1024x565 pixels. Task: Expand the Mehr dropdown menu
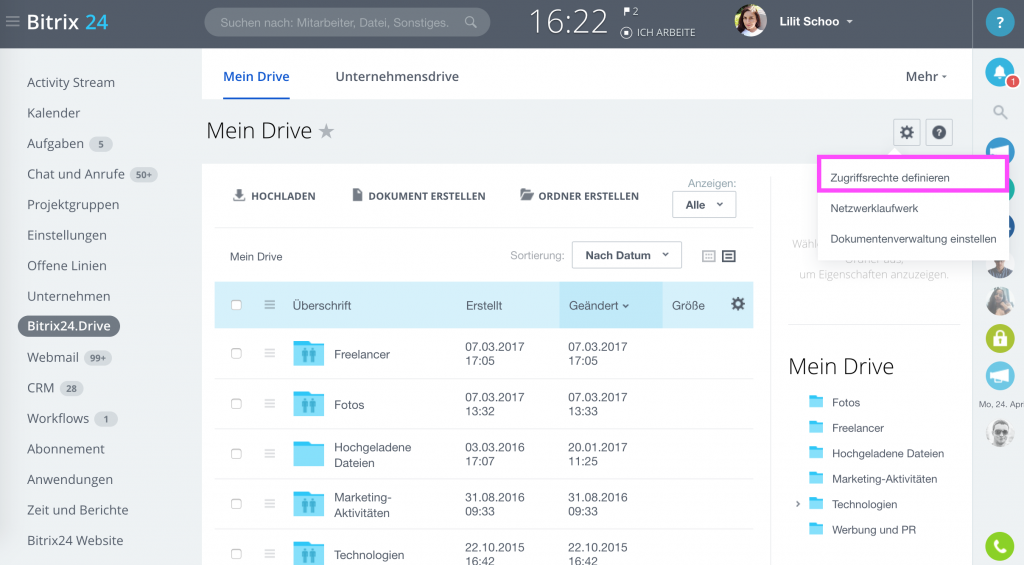click(x=926, y=76)
